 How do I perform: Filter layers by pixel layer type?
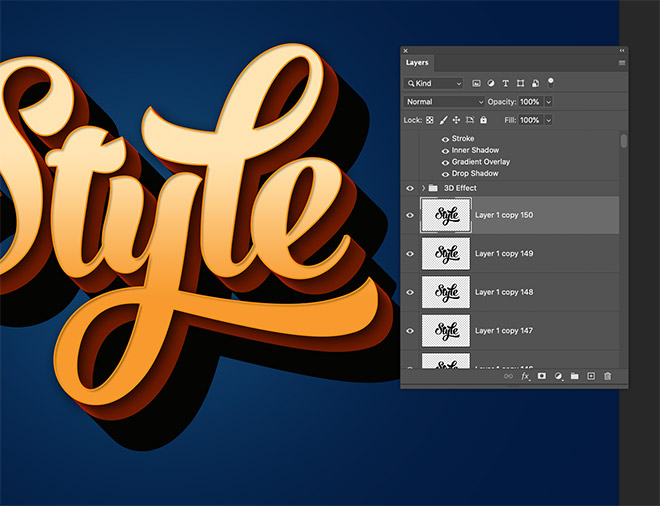477,83
